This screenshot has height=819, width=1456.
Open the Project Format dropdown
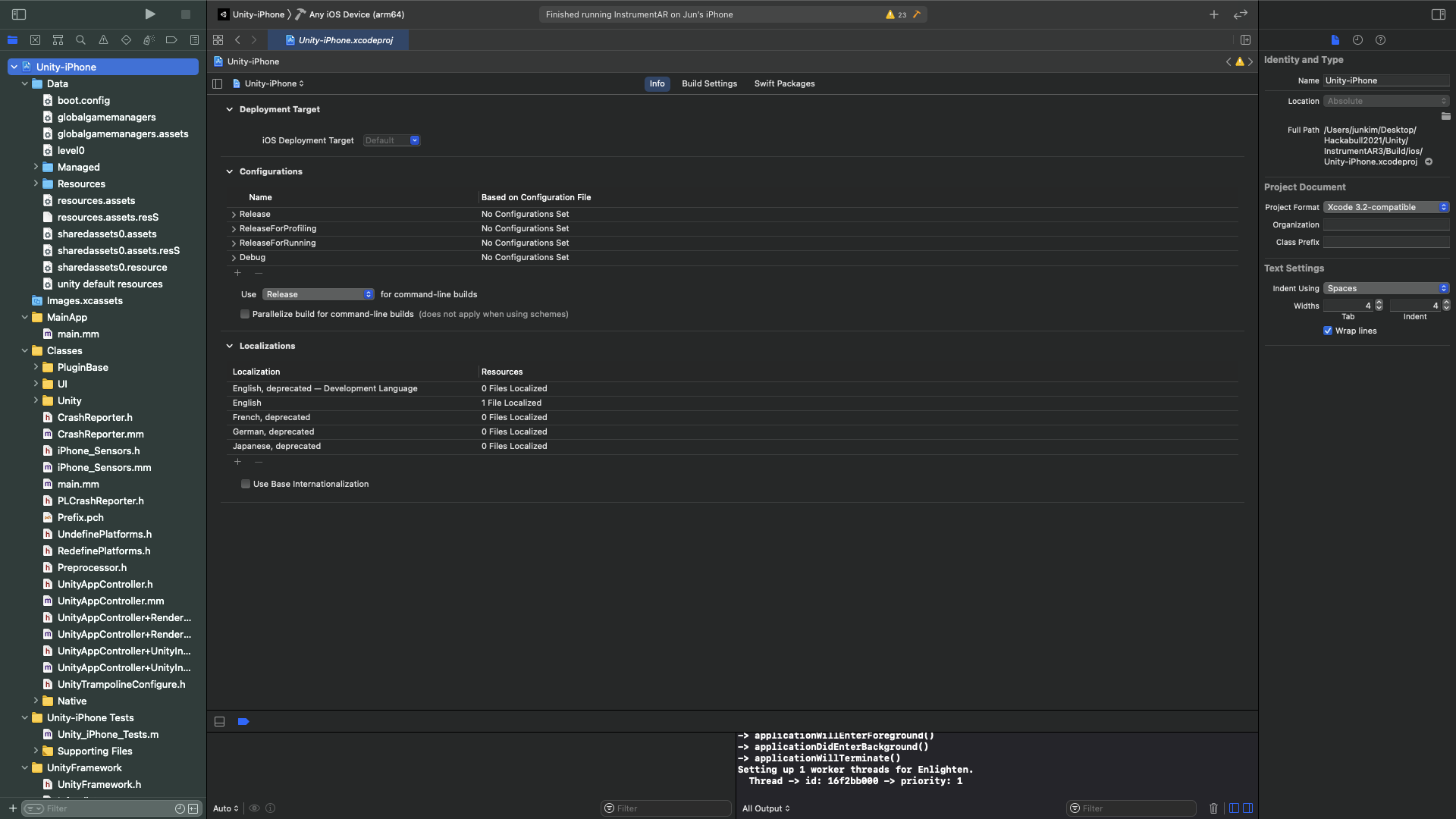(x=1386, y=207)
